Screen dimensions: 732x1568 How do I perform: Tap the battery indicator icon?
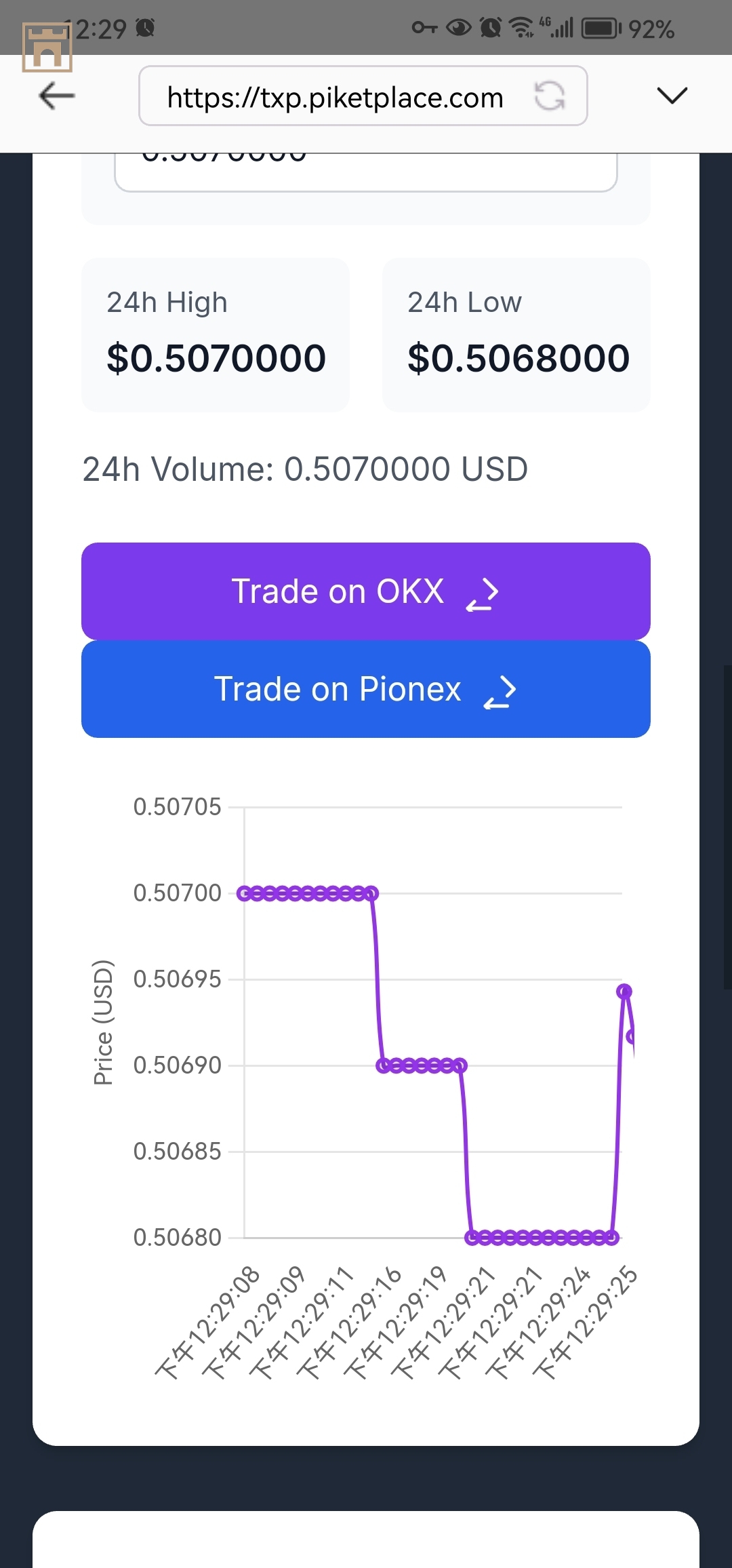click(602, 28)
